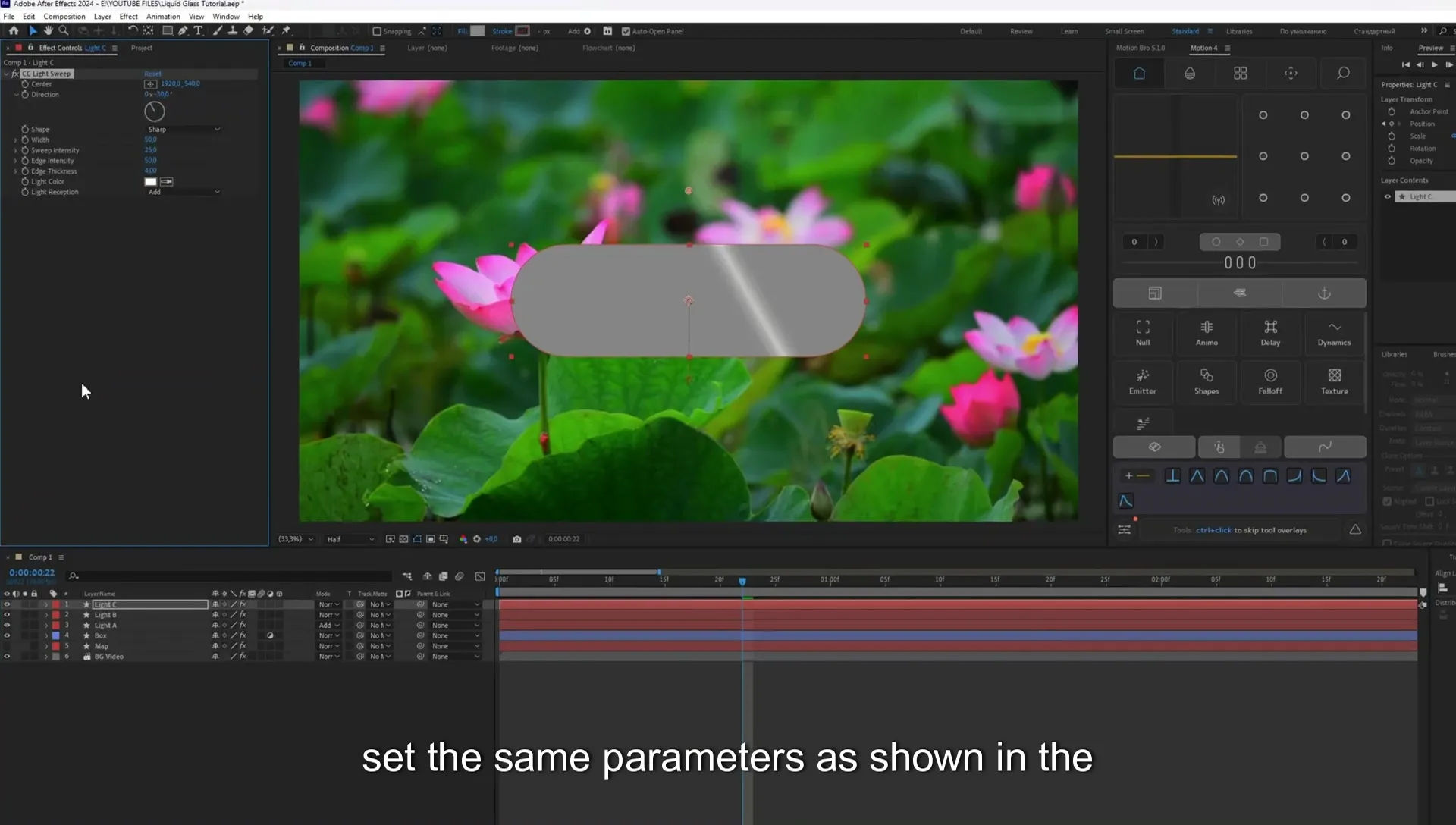This screenshot has width=1456, height=825.
Task: Select the Zoom magnifier tool
Action: [x=64, y=31]
